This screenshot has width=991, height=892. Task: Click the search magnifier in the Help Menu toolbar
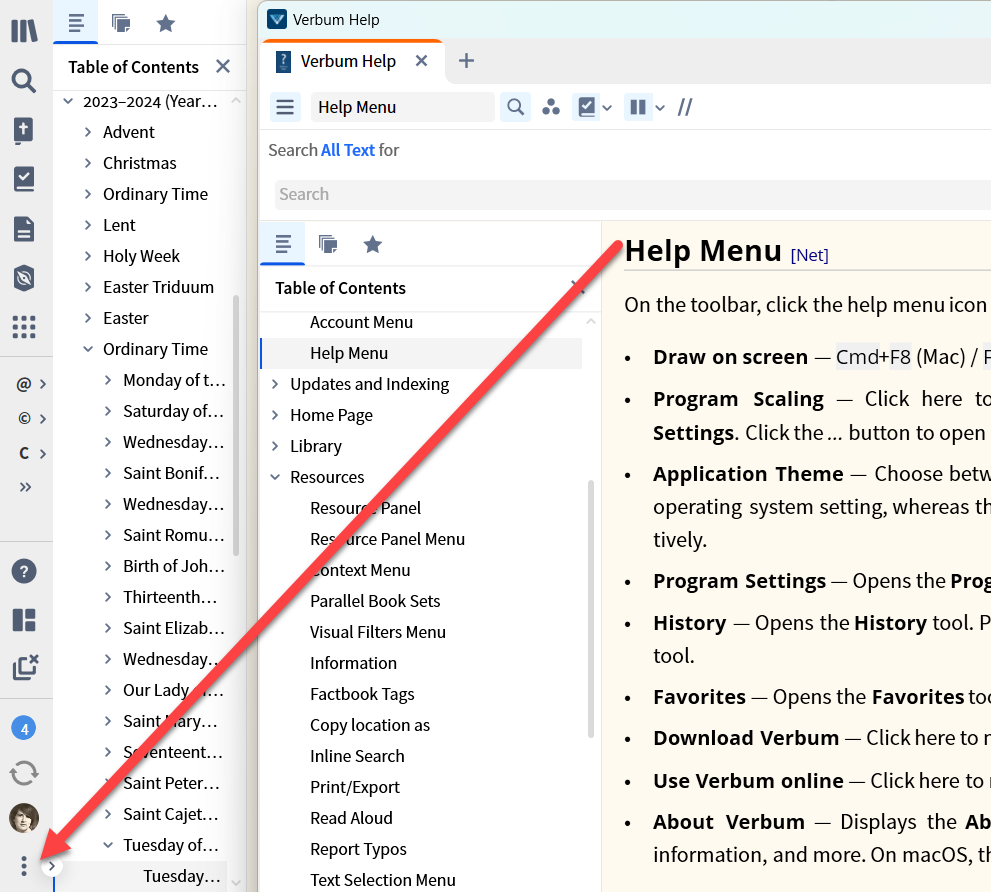click(x=515, y=107)
